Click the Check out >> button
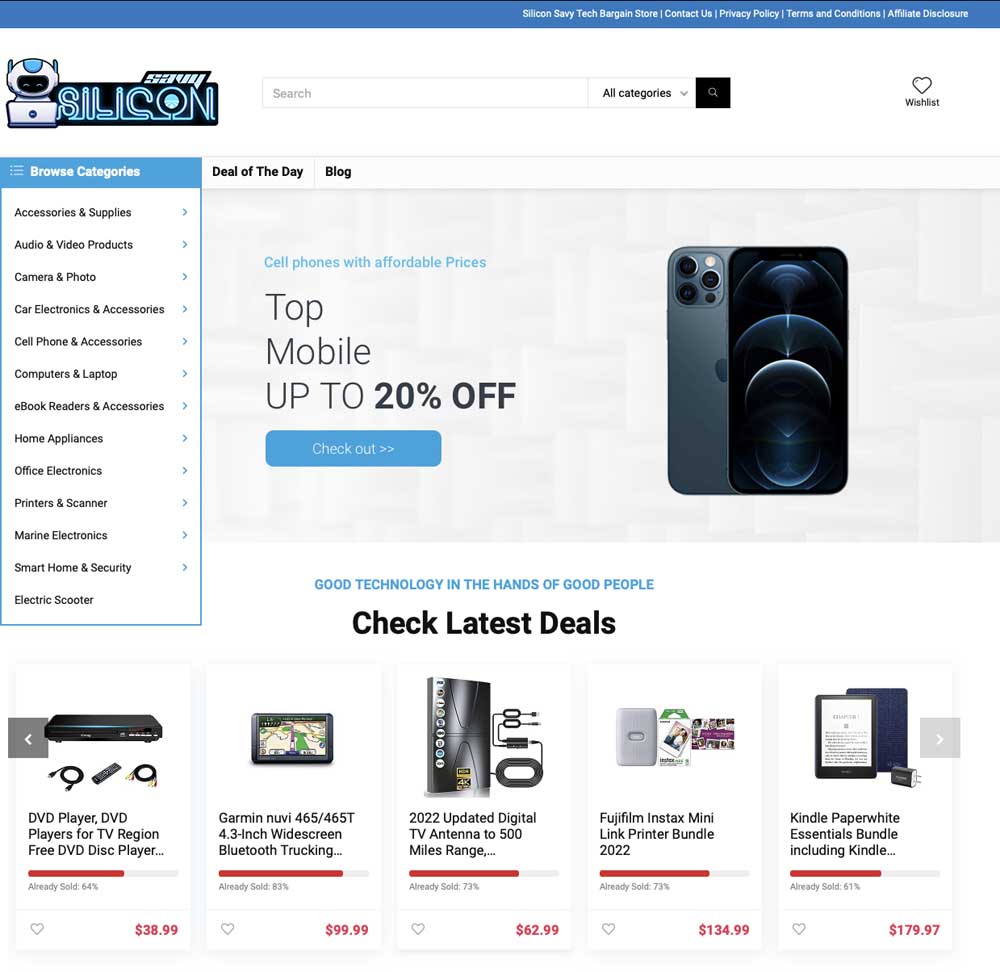The width and height of the screenshot is (1000, 972). click(x=353, y=448)
